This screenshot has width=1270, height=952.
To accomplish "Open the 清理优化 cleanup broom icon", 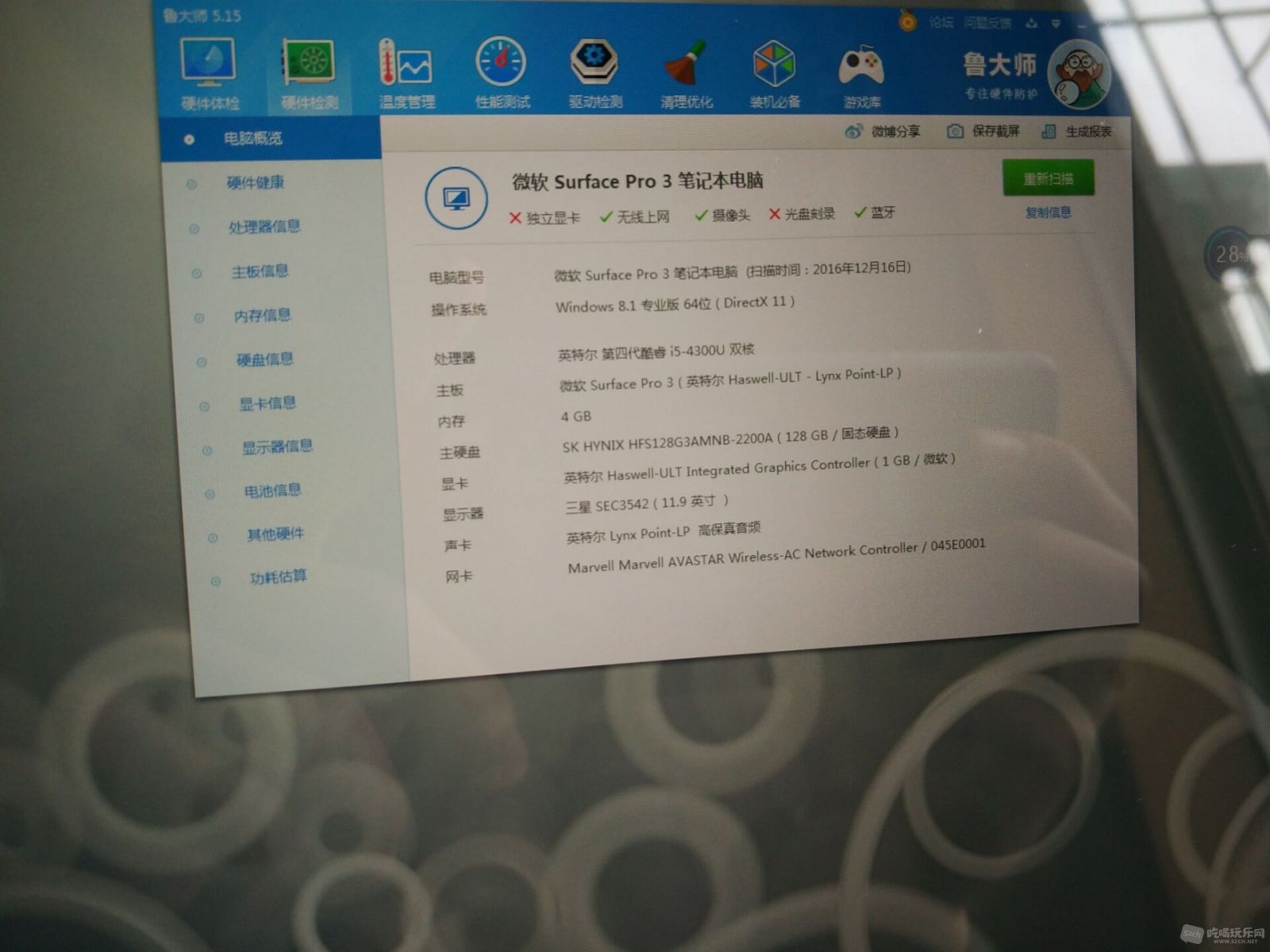I will point(687,75).
